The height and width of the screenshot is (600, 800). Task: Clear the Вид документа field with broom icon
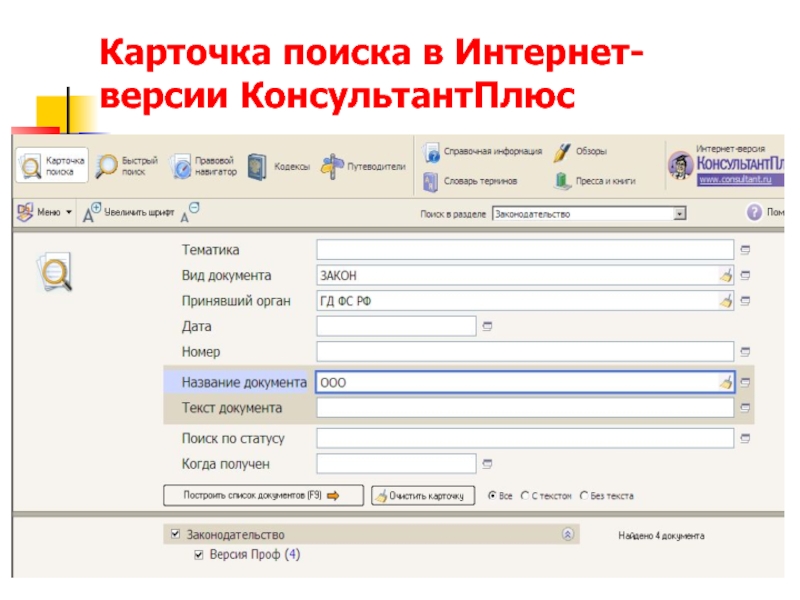click(726, 276)
